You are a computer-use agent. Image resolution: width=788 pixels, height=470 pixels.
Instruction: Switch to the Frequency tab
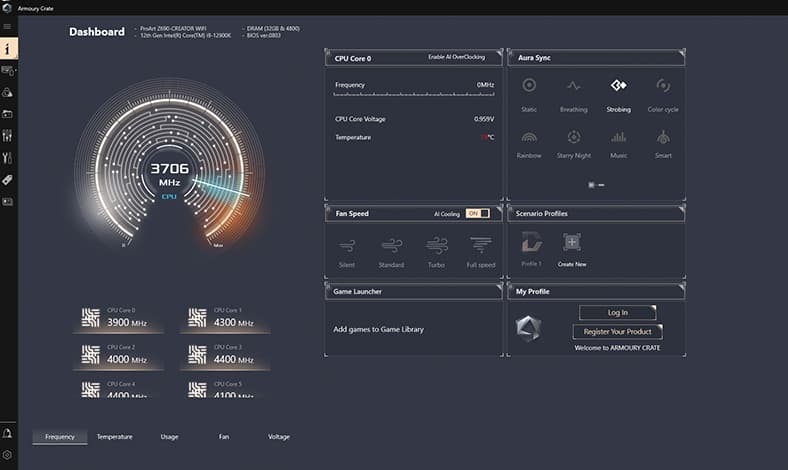[x=60, y=437]
